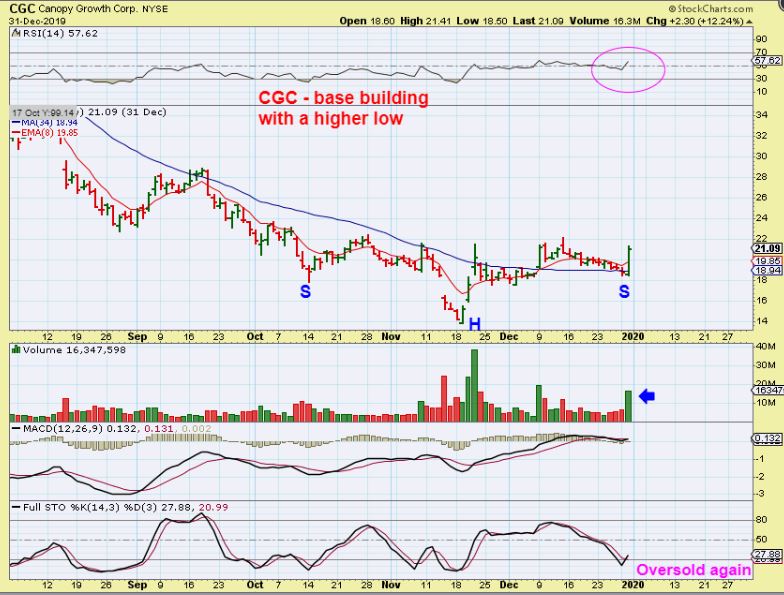This screenshot has height=595, width=784.
Task: Click the bar icon beside the Volume label
Action: (x=16, y=350)
